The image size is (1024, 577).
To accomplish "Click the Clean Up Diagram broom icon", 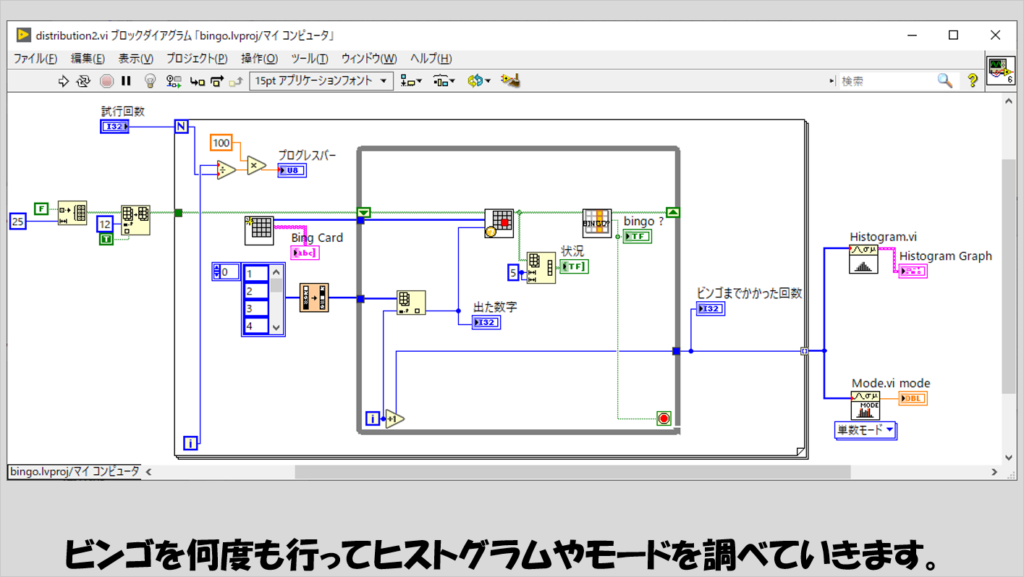I will point(511,81).
